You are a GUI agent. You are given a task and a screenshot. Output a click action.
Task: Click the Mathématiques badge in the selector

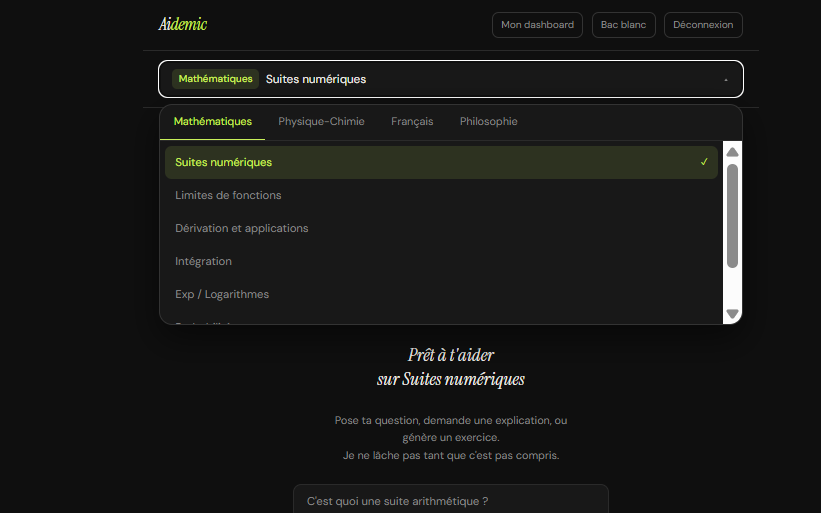[215, 79]
